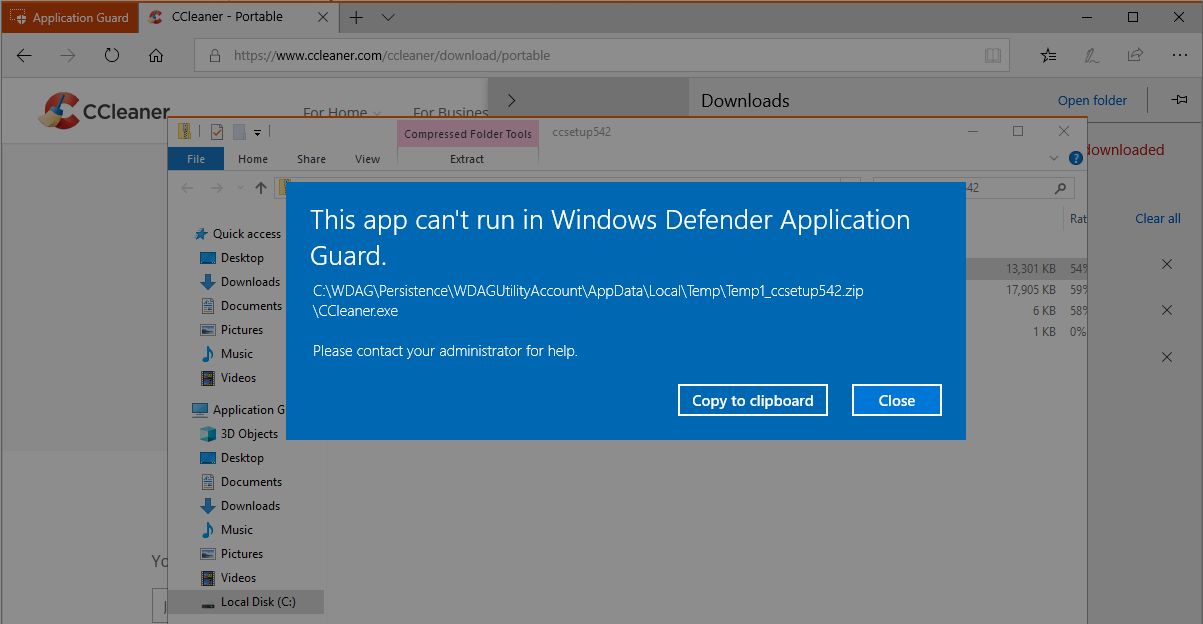
Task: Click Open folder in Downloads pane
Action: (x=1092, y=100)
